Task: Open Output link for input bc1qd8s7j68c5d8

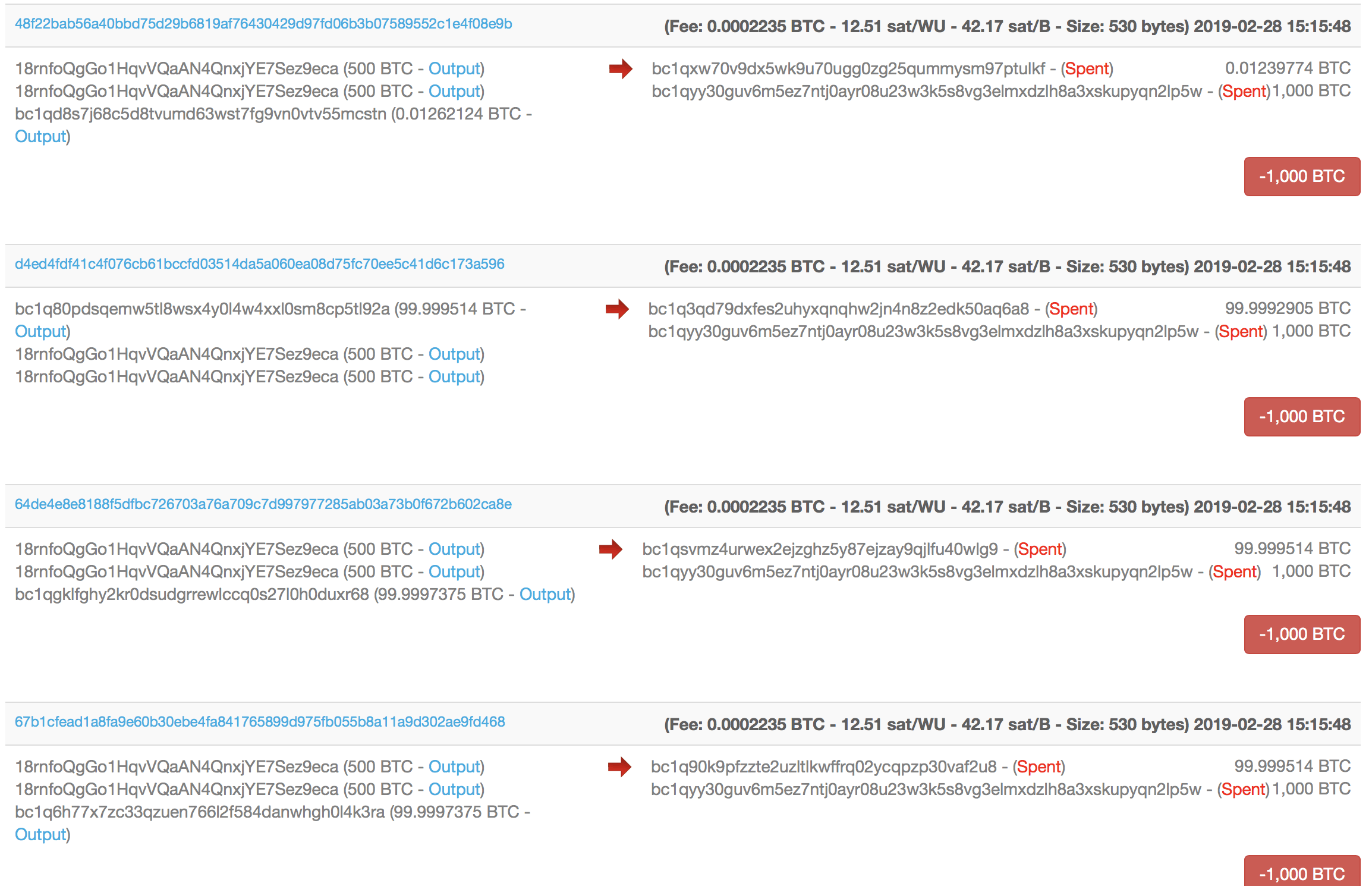Action: 40,137
